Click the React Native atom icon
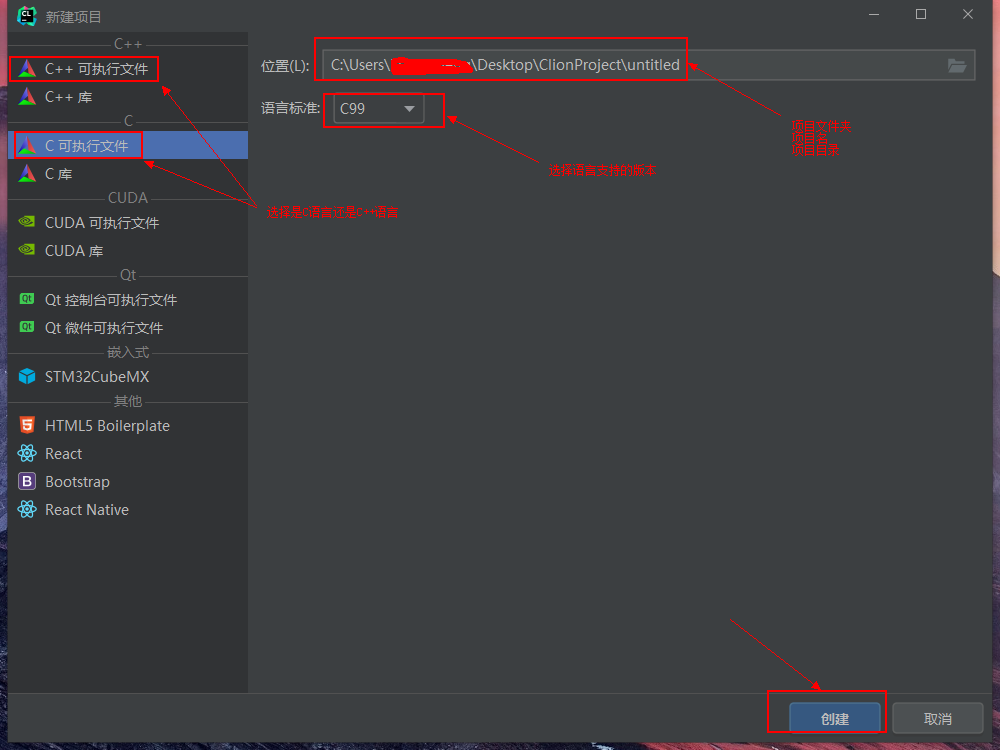 pyautogui.click(x=27, y=510)
